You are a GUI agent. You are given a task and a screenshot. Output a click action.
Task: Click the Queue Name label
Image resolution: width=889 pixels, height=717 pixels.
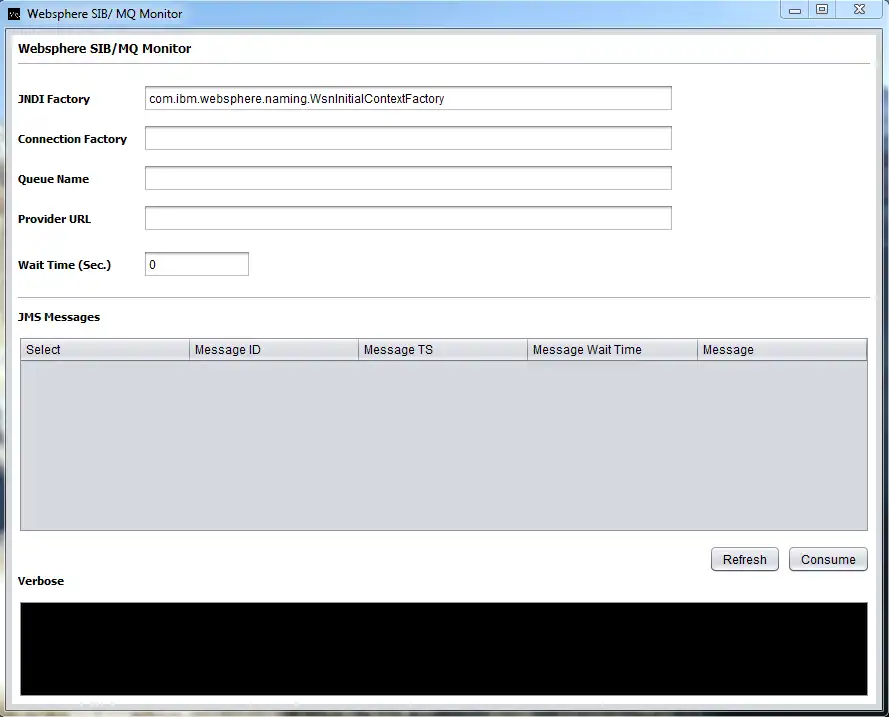pyautogui.click(x=53, y=179)
